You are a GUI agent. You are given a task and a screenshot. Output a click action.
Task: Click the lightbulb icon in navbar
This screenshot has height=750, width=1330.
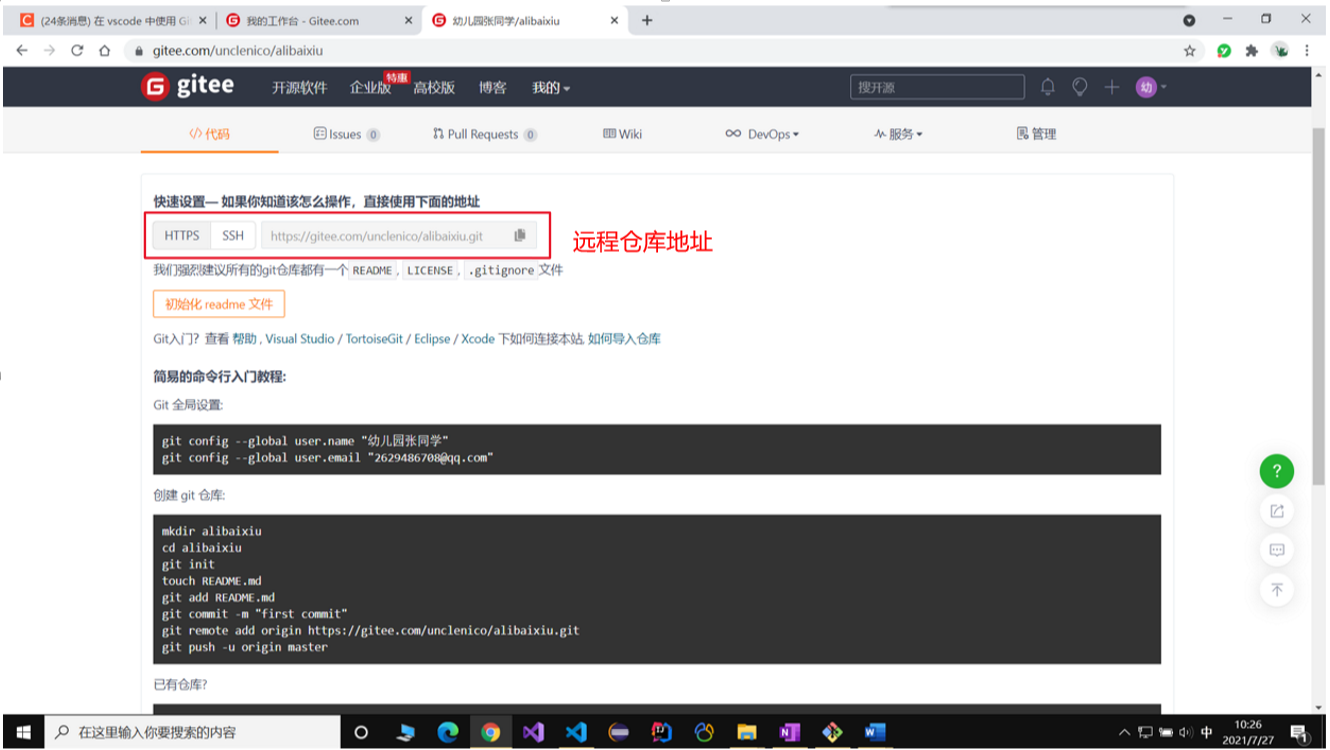(x=1080, y=87)
